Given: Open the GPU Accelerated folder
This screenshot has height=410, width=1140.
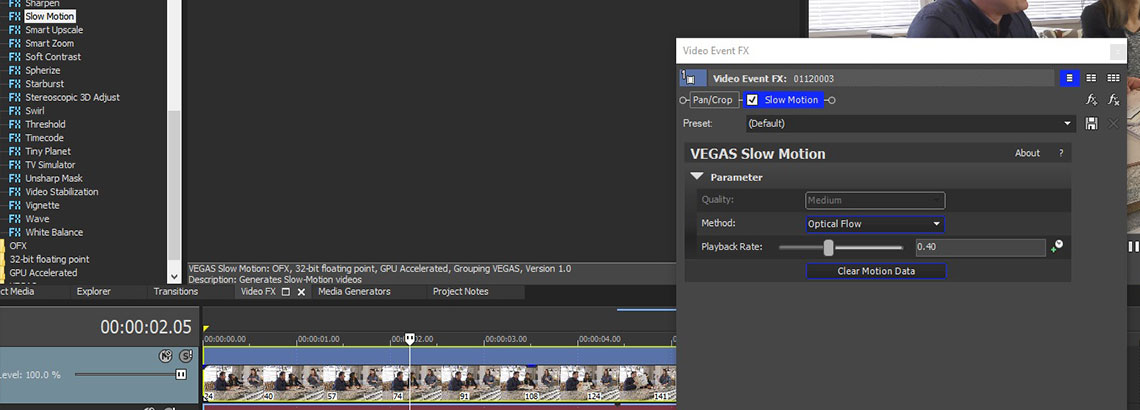Looking at the screenshot, I should [x=43, y=273].
